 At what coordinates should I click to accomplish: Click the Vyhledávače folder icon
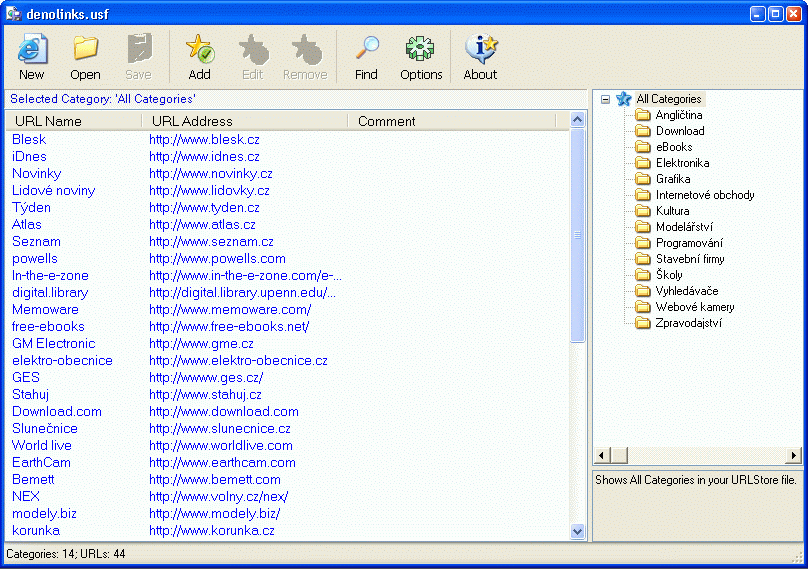[643, 291]
